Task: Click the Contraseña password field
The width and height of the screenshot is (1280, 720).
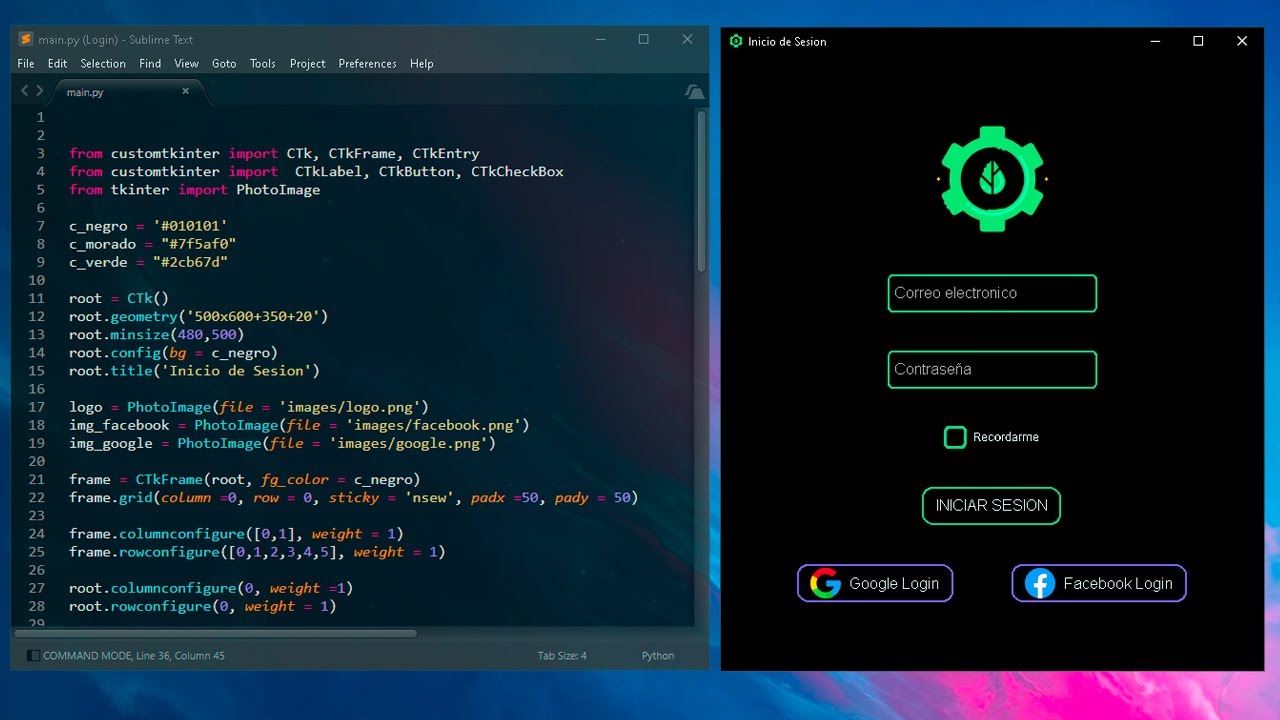Action: pos(992,369)
